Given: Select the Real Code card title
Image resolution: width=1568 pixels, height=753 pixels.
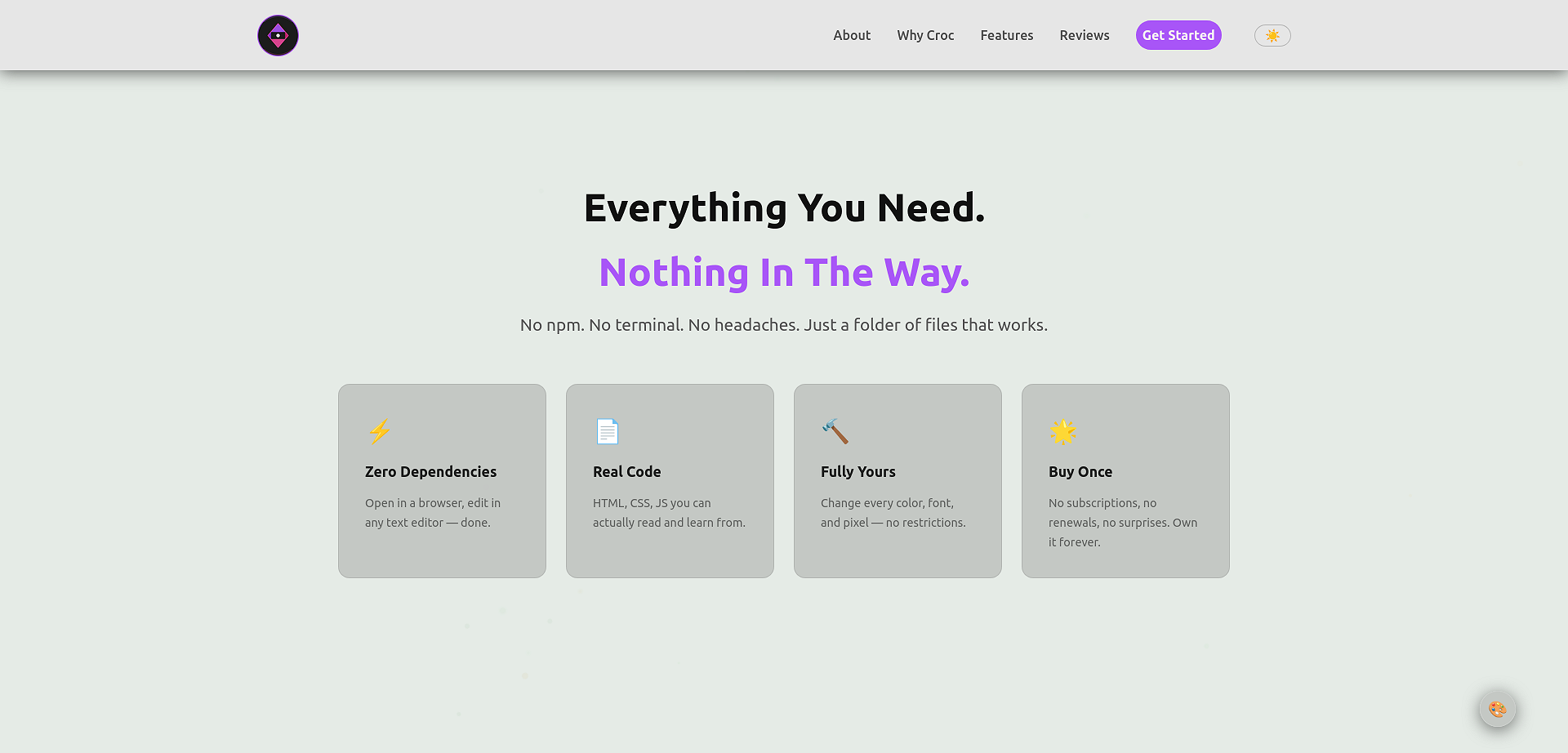Looking at the screenshot, I should click(626, 471).
